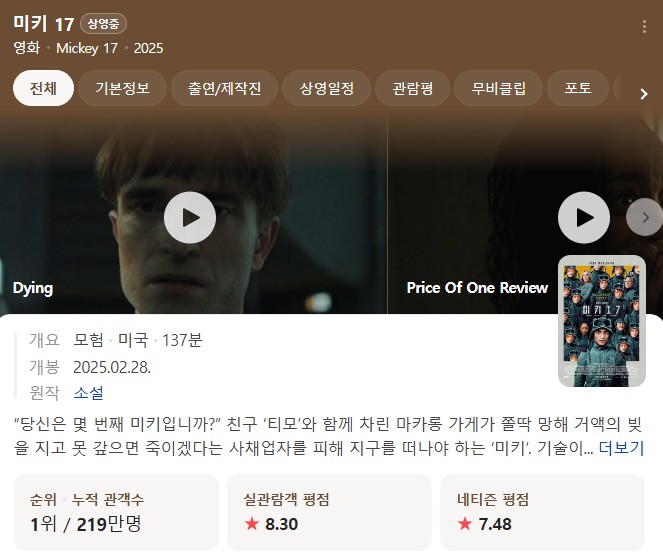Viewport: 663px width, 552px height.
Task: Play the Price Of One Review clip
Action: point(584,217)
